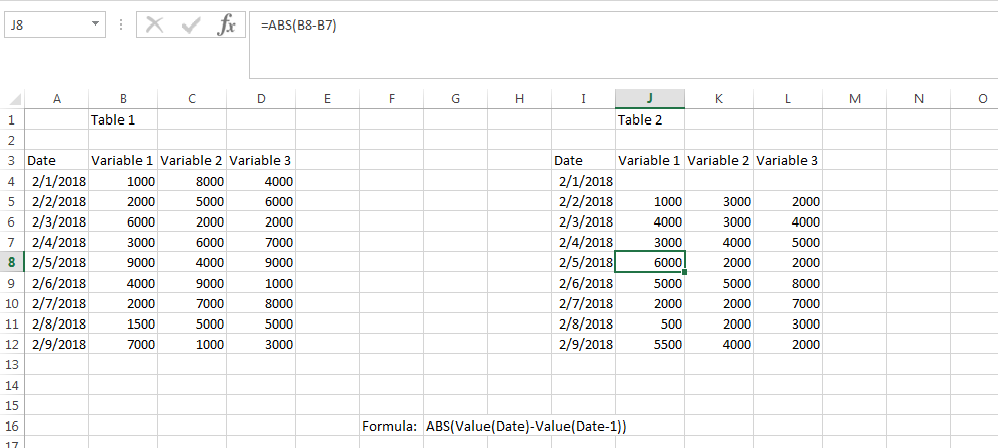This screenshot has width=998, height=448.
Task: Select column L header
Action: 787,99
